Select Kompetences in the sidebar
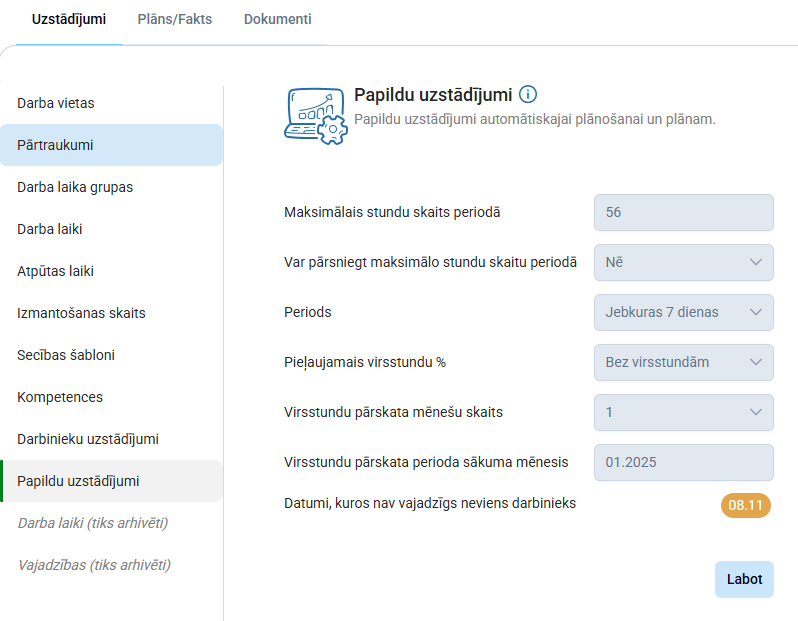 60,397
